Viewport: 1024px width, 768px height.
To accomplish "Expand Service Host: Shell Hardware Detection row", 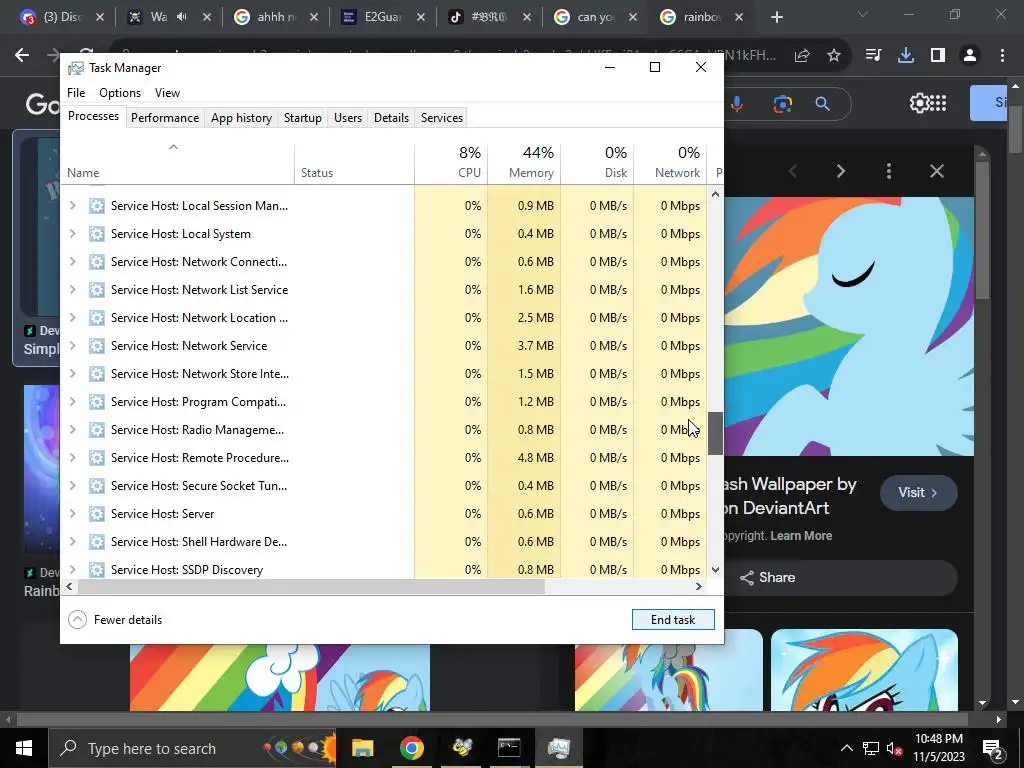I will [x=72, y=542].
